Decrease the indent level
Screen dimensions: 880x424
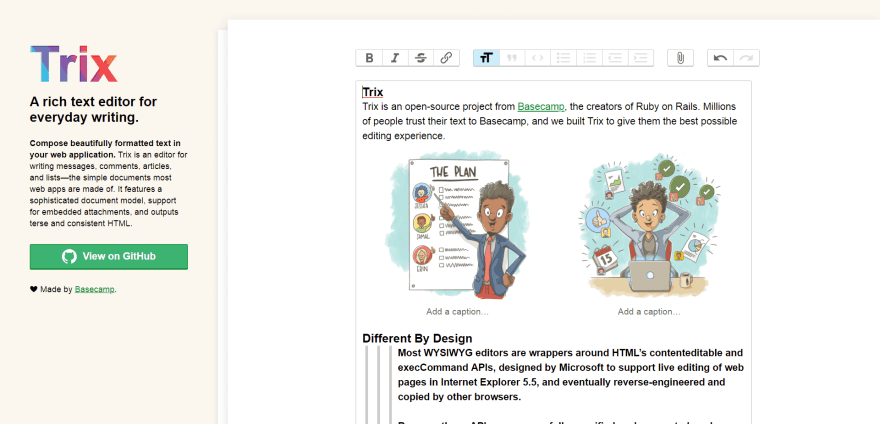[615, 58]
